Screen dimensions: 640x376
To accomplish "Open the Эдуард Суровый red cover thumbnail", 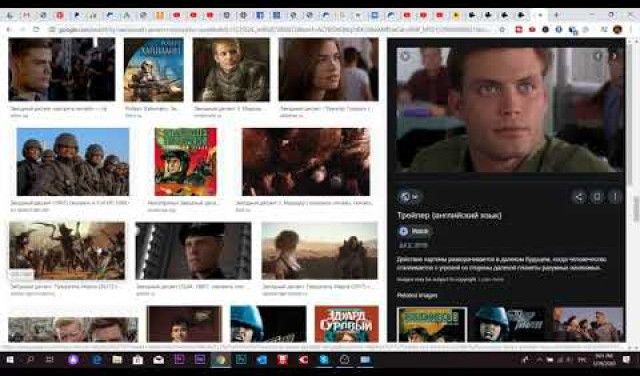I will click(x=347, y=324).
